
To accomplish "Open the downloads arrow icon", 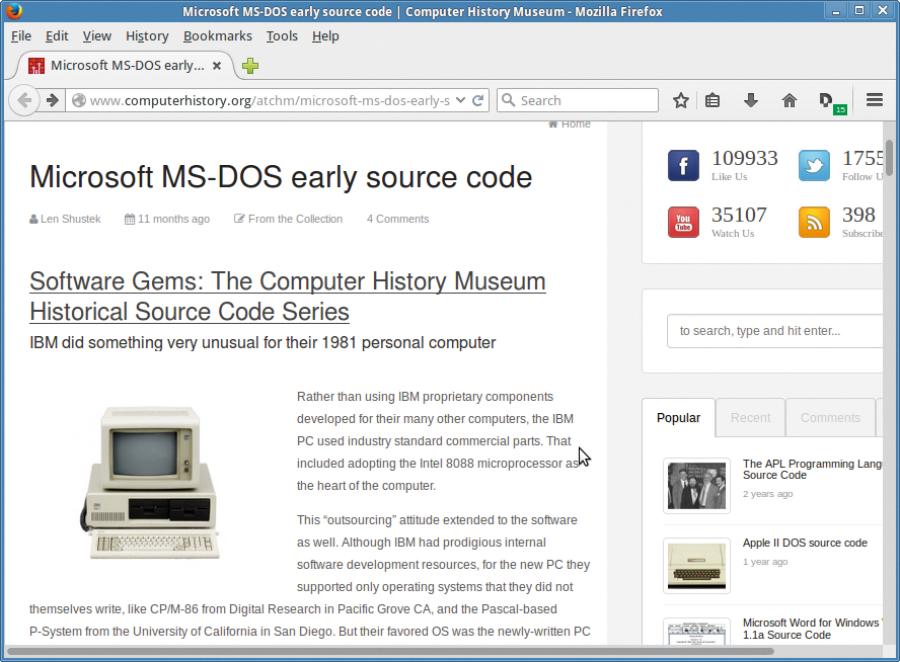I will 751,100.
